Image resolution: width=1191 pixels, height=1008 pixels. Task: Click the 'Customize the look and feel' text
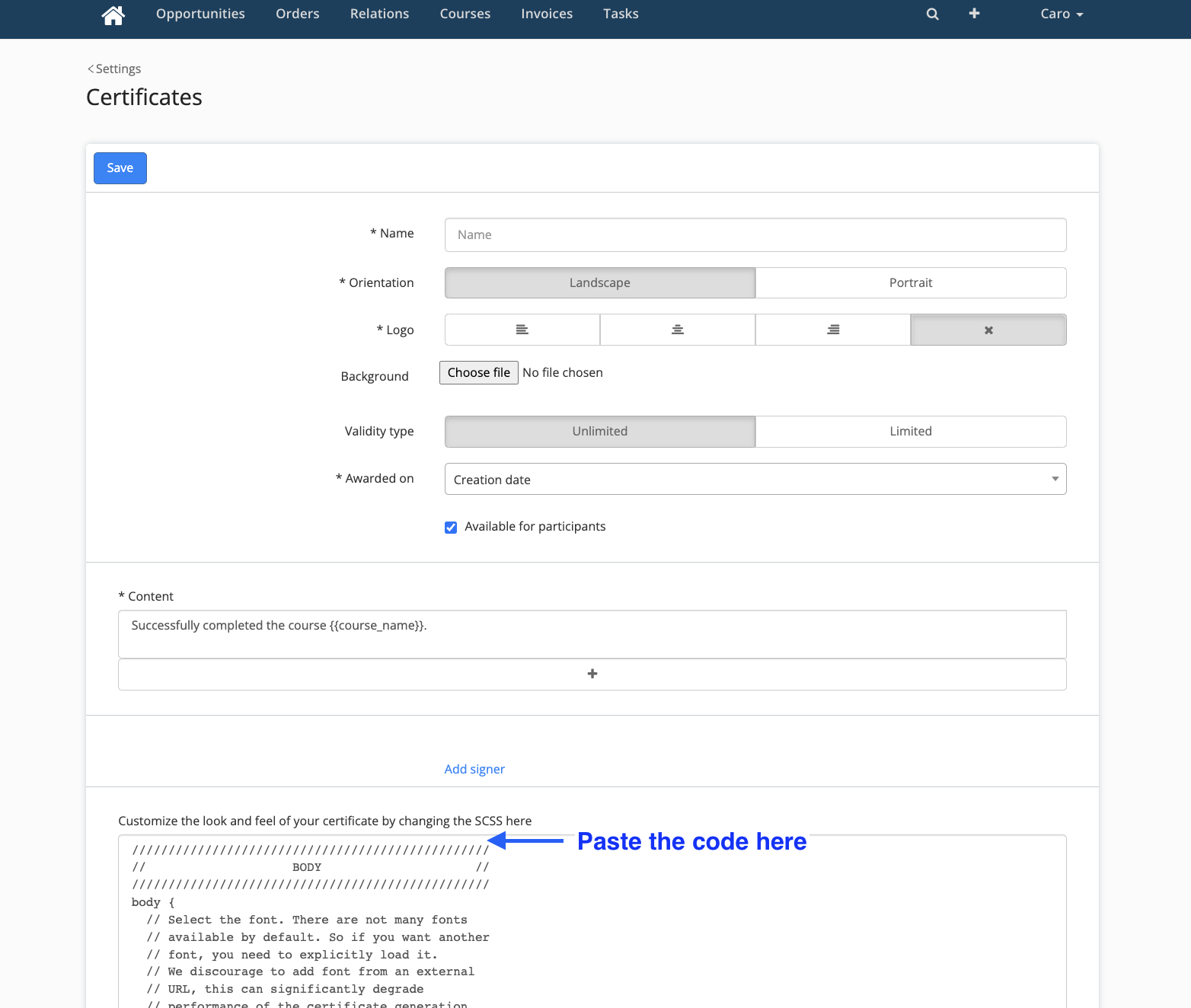click(325, 821)
